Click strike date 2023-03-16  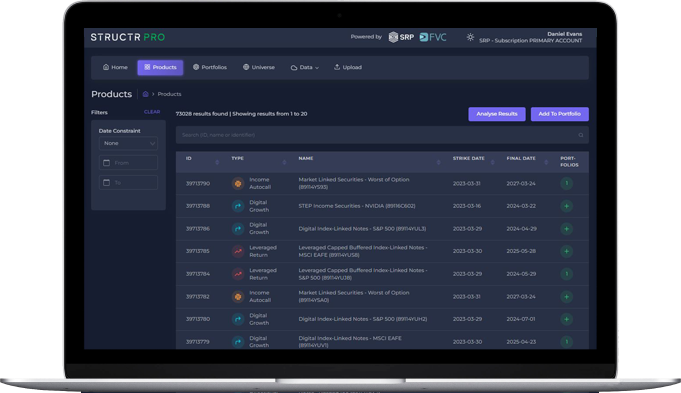466,206
